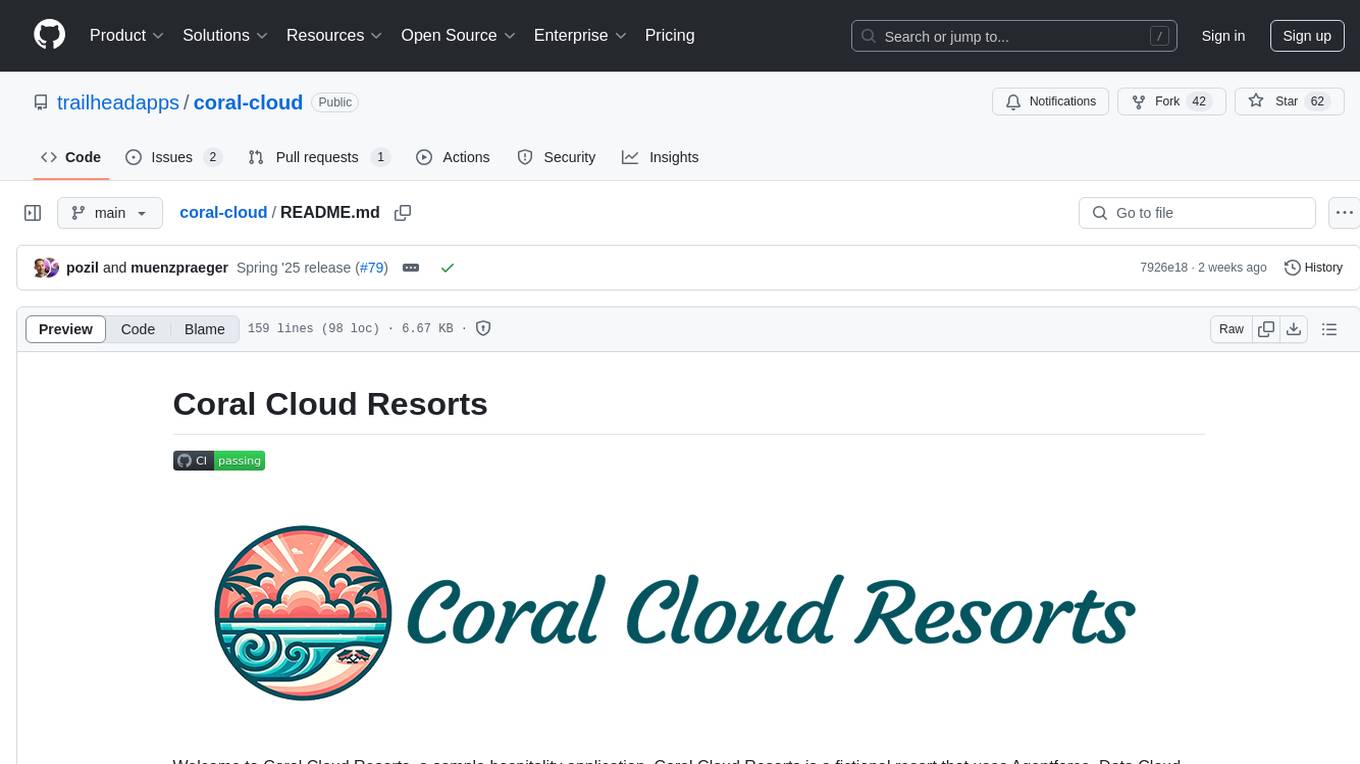
Task: Open the file History
Action: (1313, 267)
